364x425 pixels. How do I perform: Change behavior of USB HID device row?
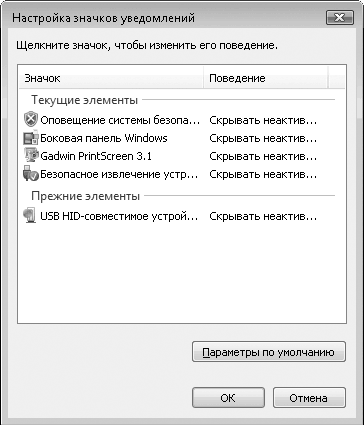coord(263,216)
